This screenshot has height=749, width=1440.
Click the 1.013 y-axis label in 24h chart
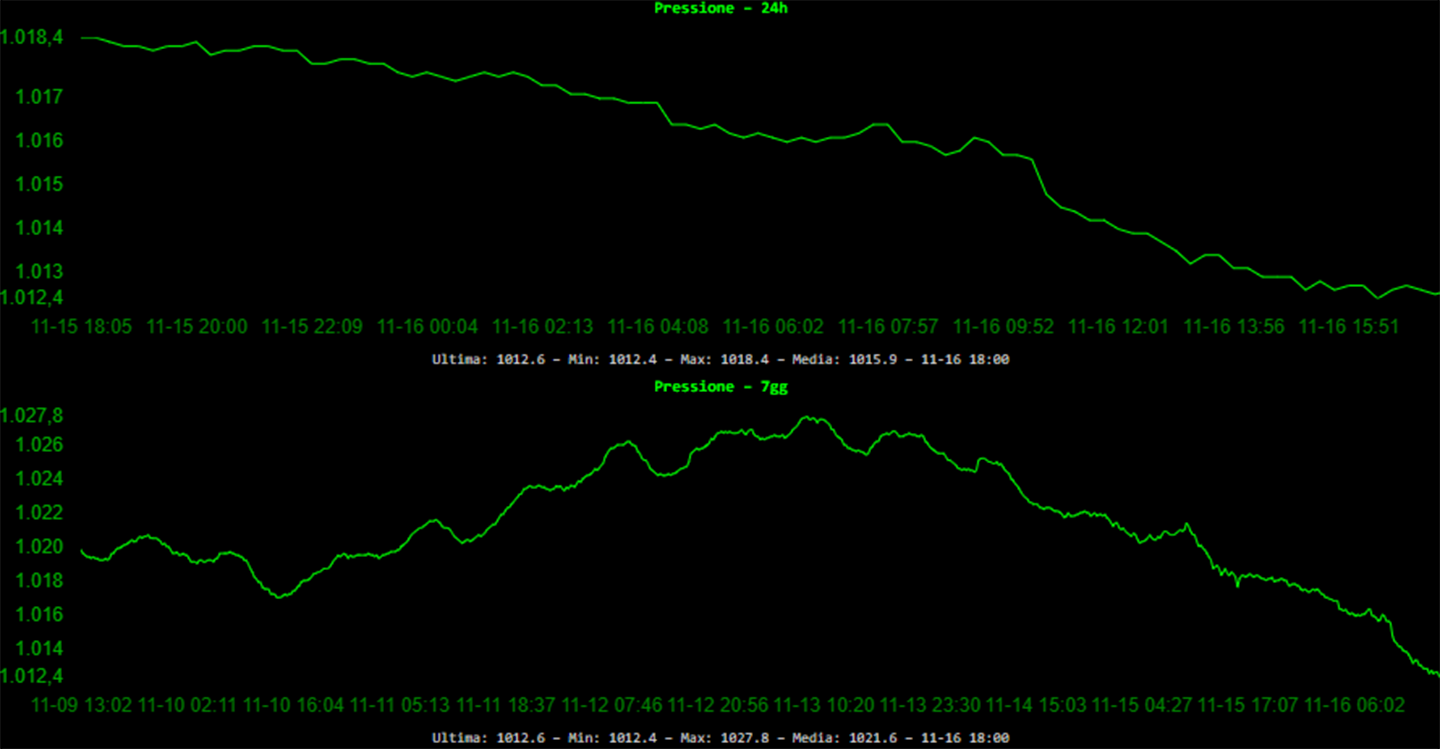38,271
